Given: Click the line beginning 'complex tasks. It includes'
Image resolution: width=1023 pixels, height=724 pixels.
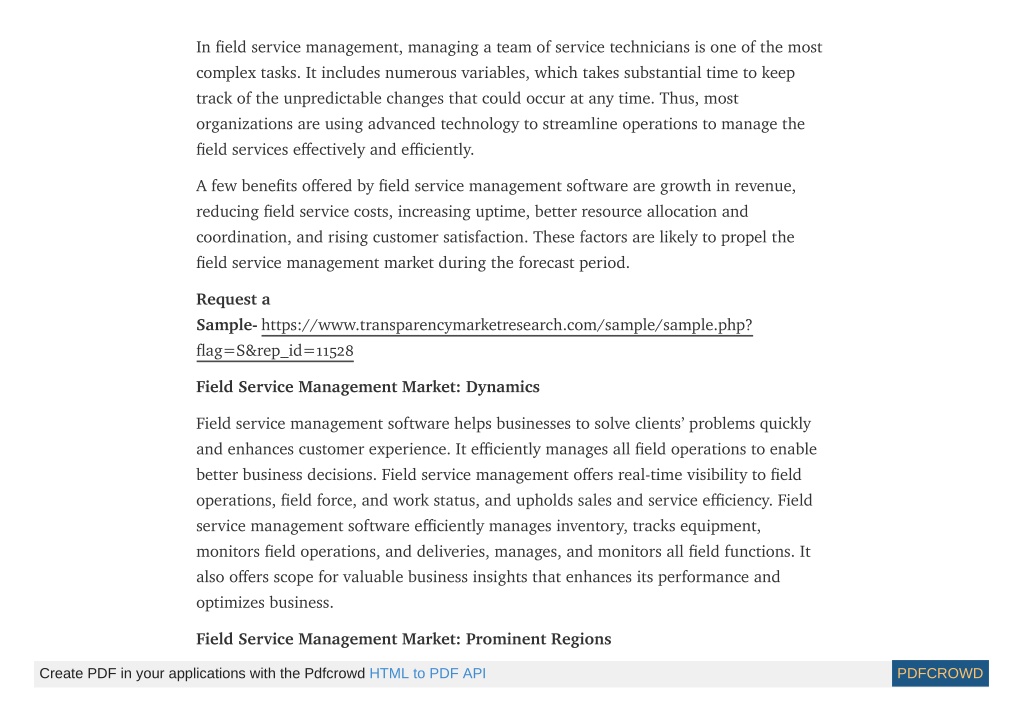Looking at the screenshot, I should click(x=496, y=72).
